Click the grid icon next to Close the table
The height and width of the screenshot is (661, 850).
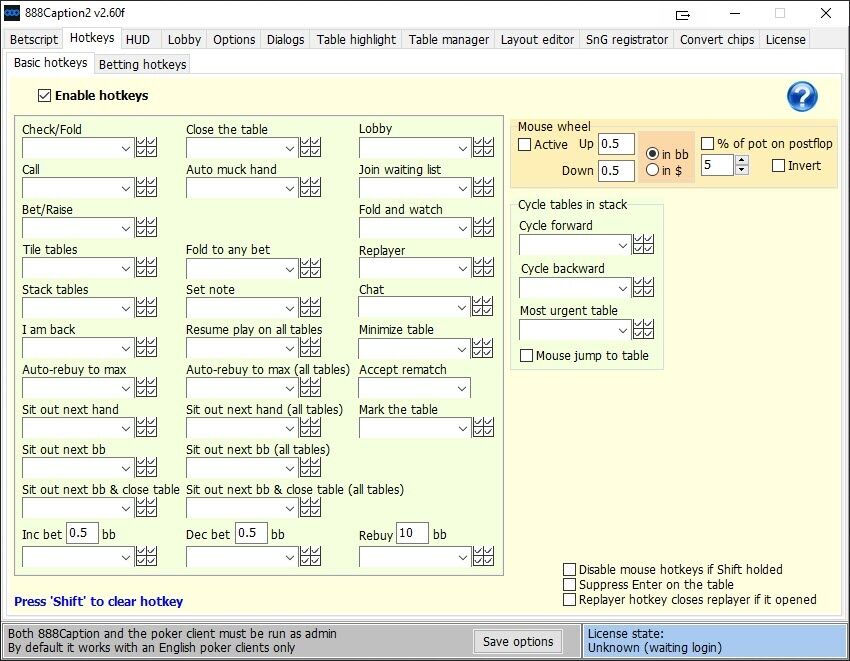point(310,147)
